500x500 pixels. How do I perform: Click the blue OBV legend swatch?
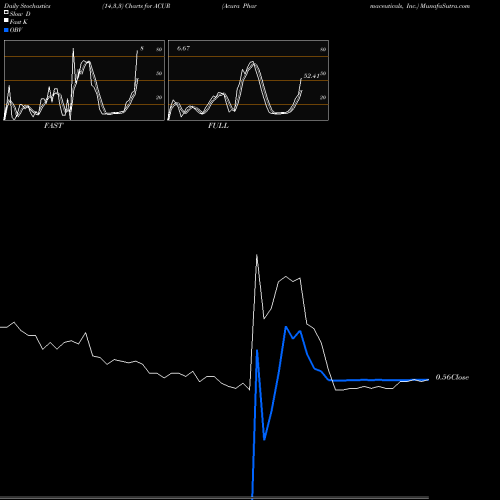6,30
